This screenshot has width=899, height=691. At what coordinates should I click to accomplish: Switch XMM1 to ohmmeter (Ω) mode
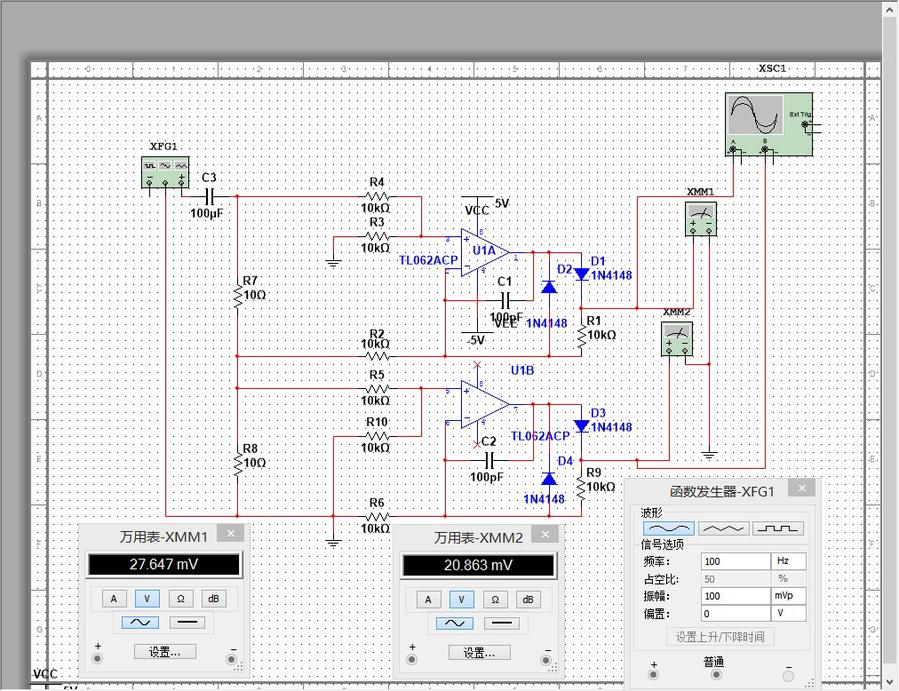click(179, 599)
